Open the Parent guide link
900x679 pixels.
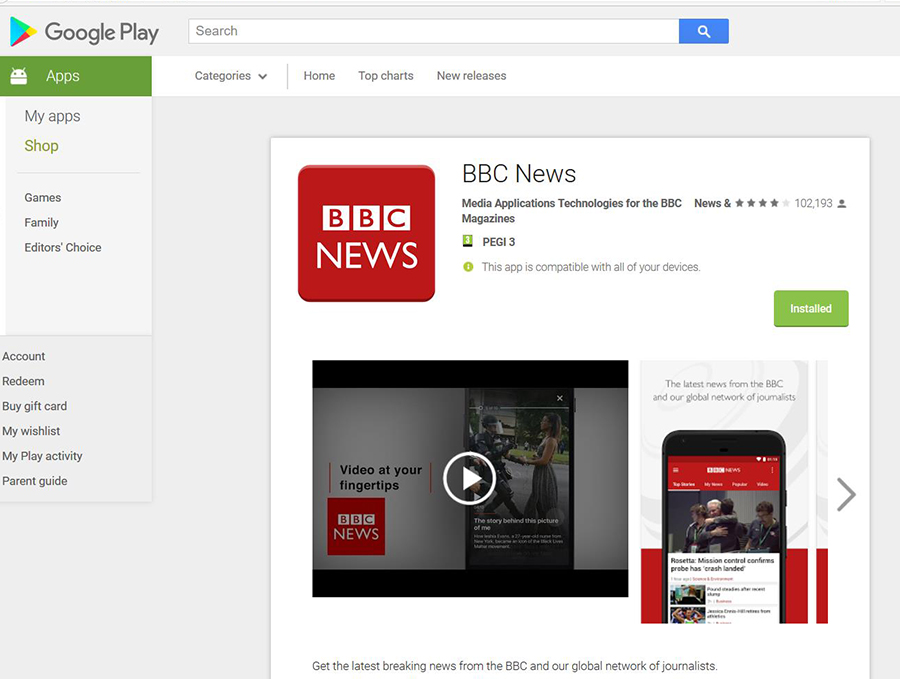[34, 481]
